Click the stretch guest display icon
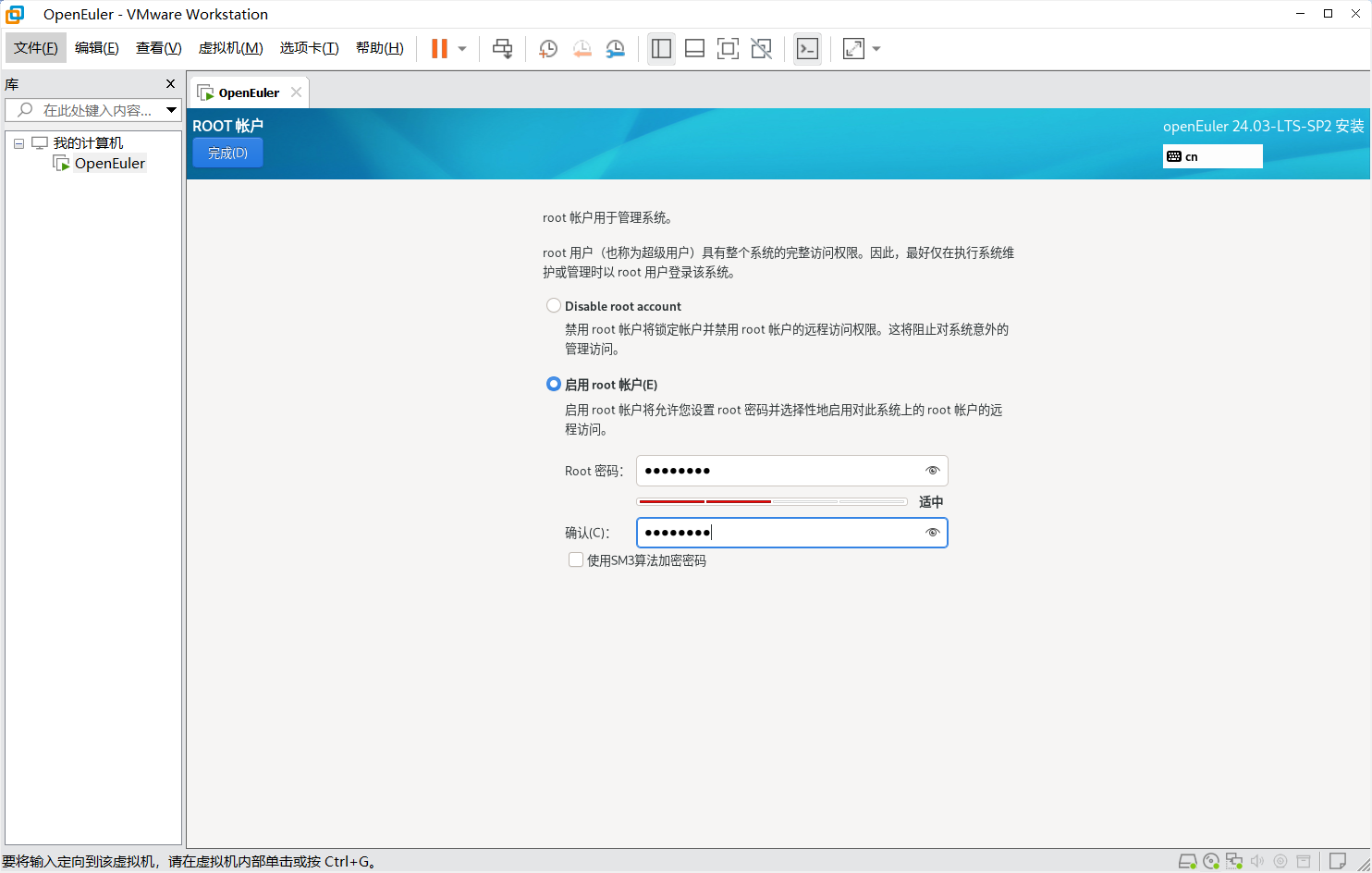This screenshot has width=1372, height=873. coord(853,49)
